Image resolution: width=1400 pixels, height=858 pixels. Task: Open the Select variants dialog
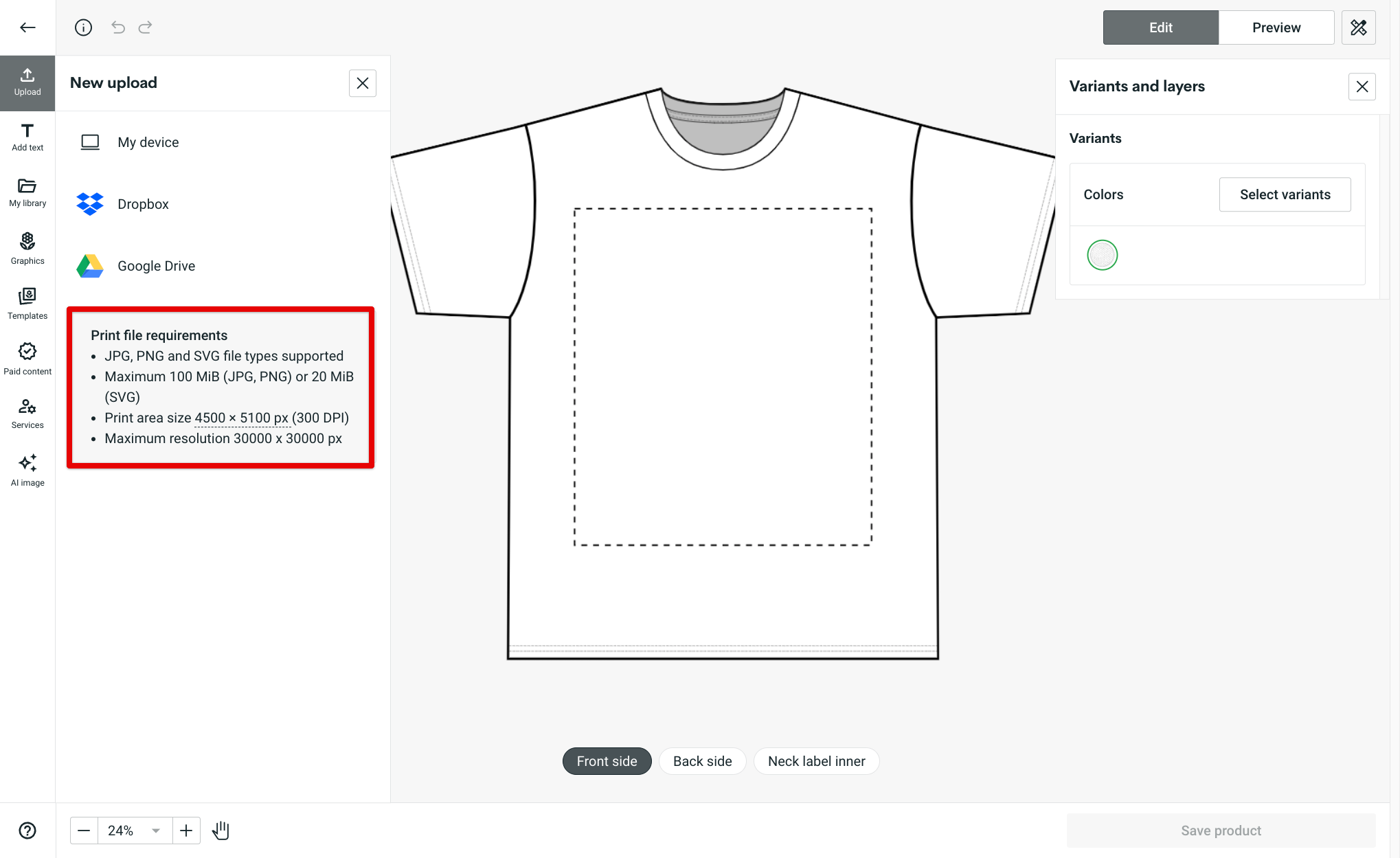[x=1285, y=194]
